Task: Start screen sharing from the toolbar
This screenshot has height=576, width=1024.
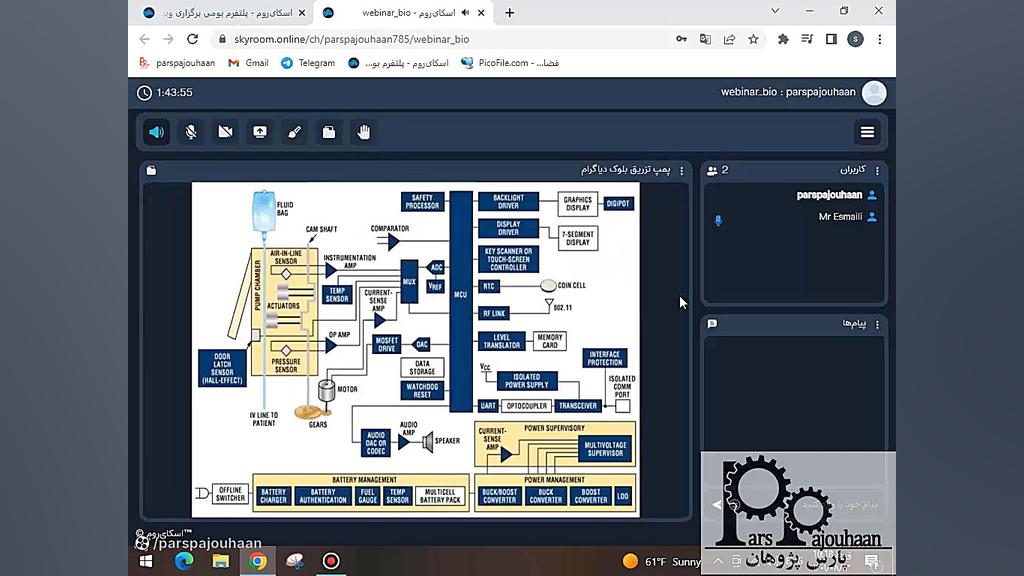Action: coord(260,132)
